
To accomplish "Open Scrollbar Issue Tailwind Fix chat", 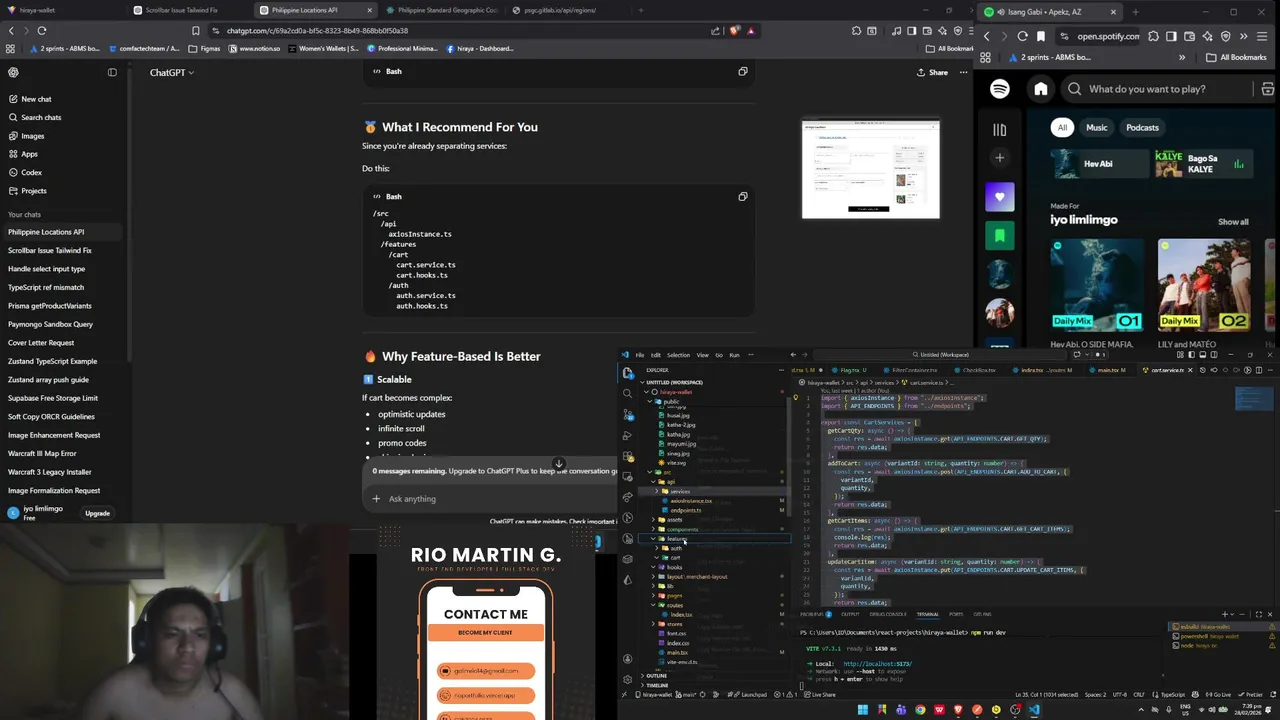I will click(x=50, y=250).
